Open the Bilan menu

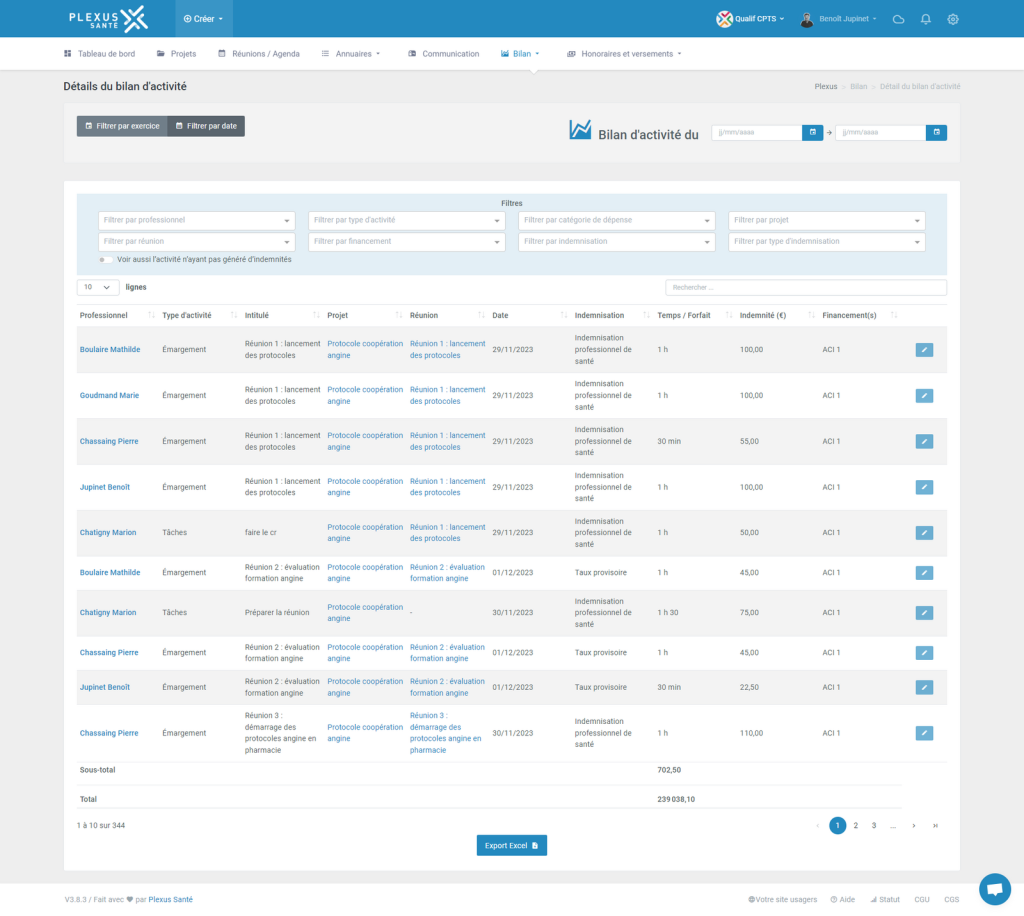[x=520, y=54]
